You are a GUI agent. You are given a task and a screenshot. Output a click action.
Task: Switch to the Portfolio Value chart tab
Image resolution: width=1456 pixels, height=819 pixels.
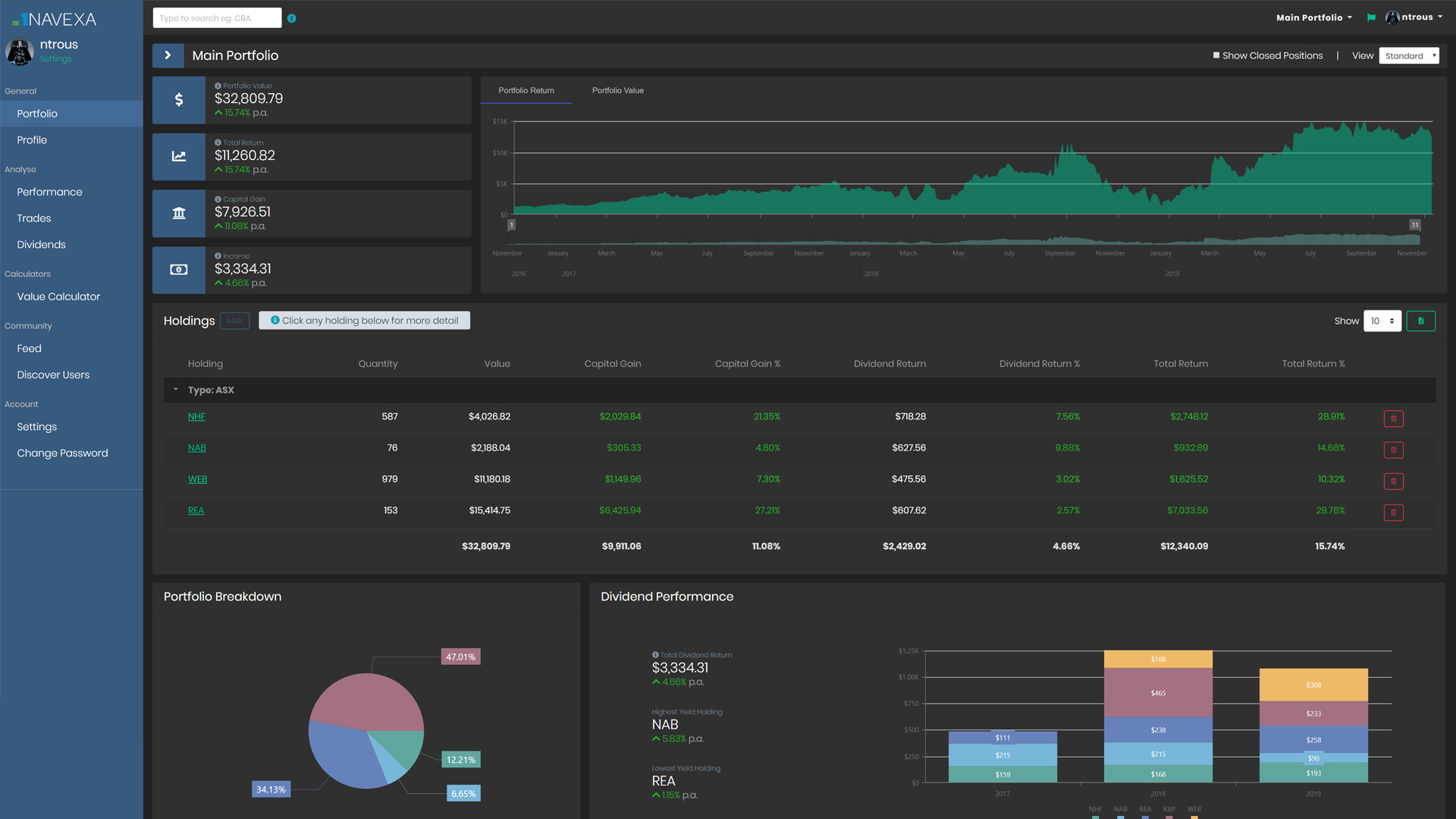click(617, 90)
